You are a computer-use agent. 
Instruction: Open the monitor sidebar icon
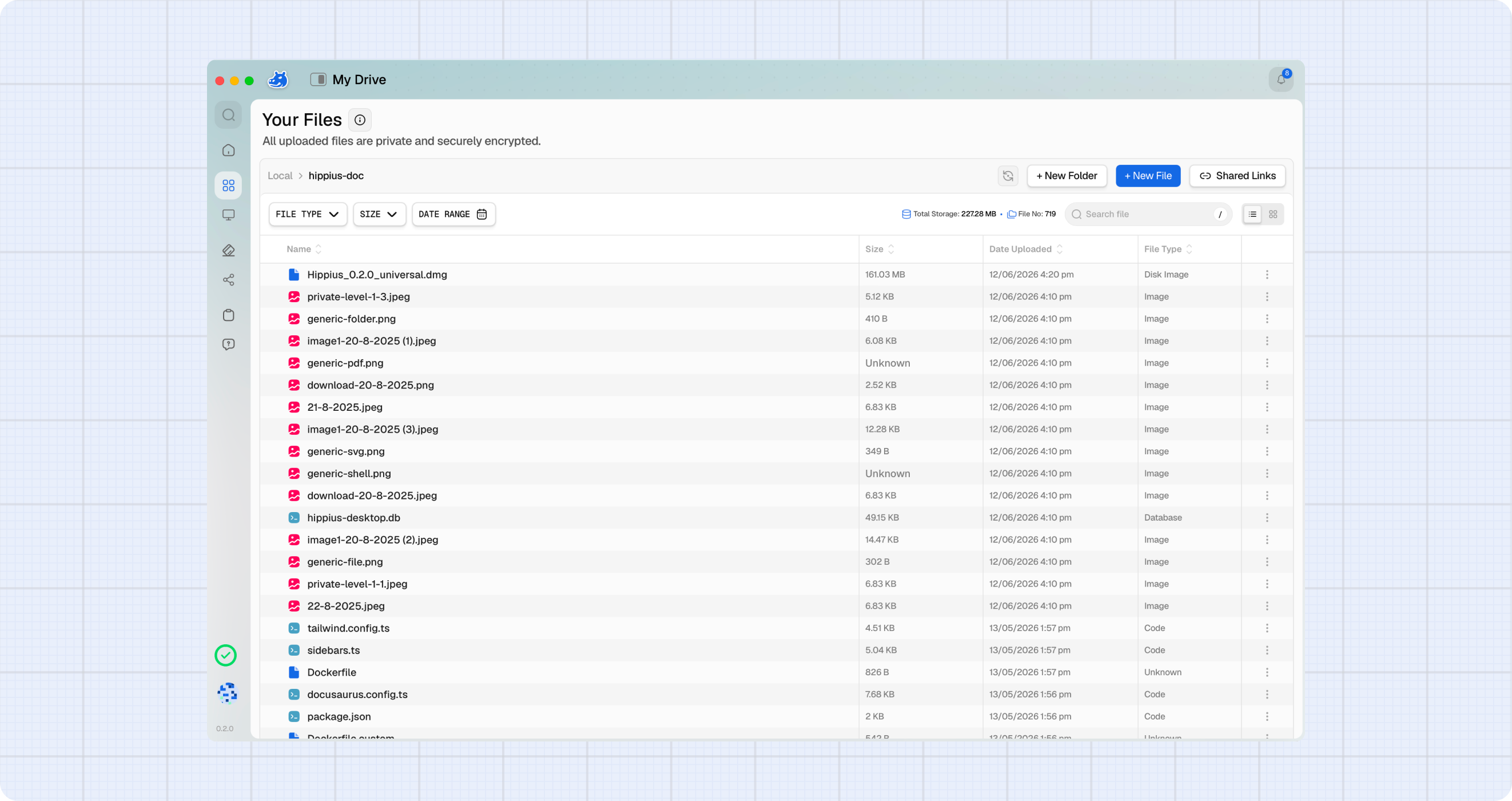pyautogui.click(x=228, y=215)
